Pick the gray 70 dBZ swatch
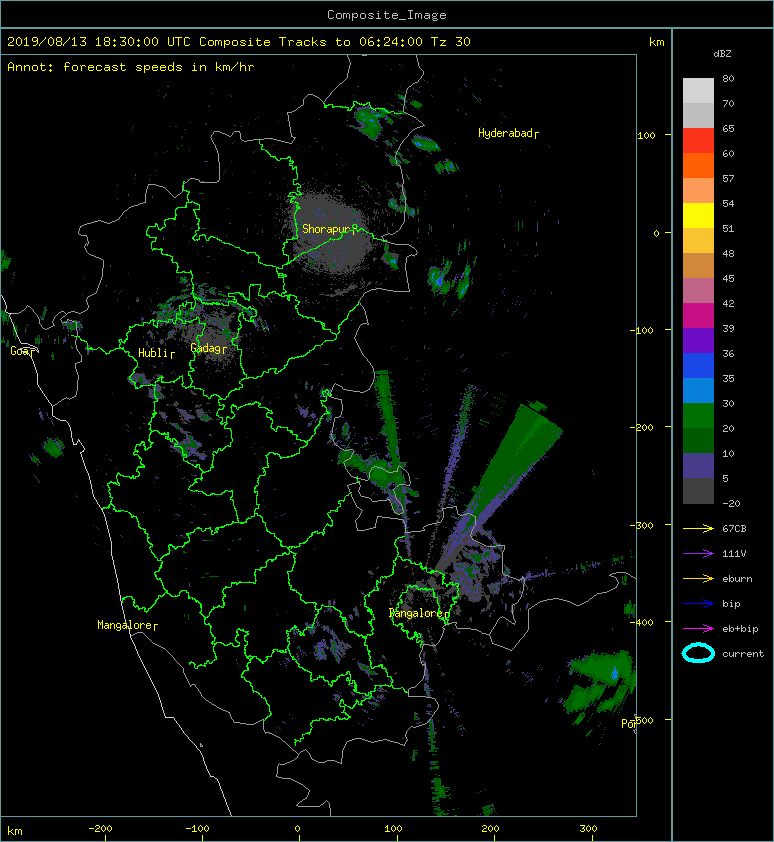Viewport: 774px width, 842px height. click(698, 115)
